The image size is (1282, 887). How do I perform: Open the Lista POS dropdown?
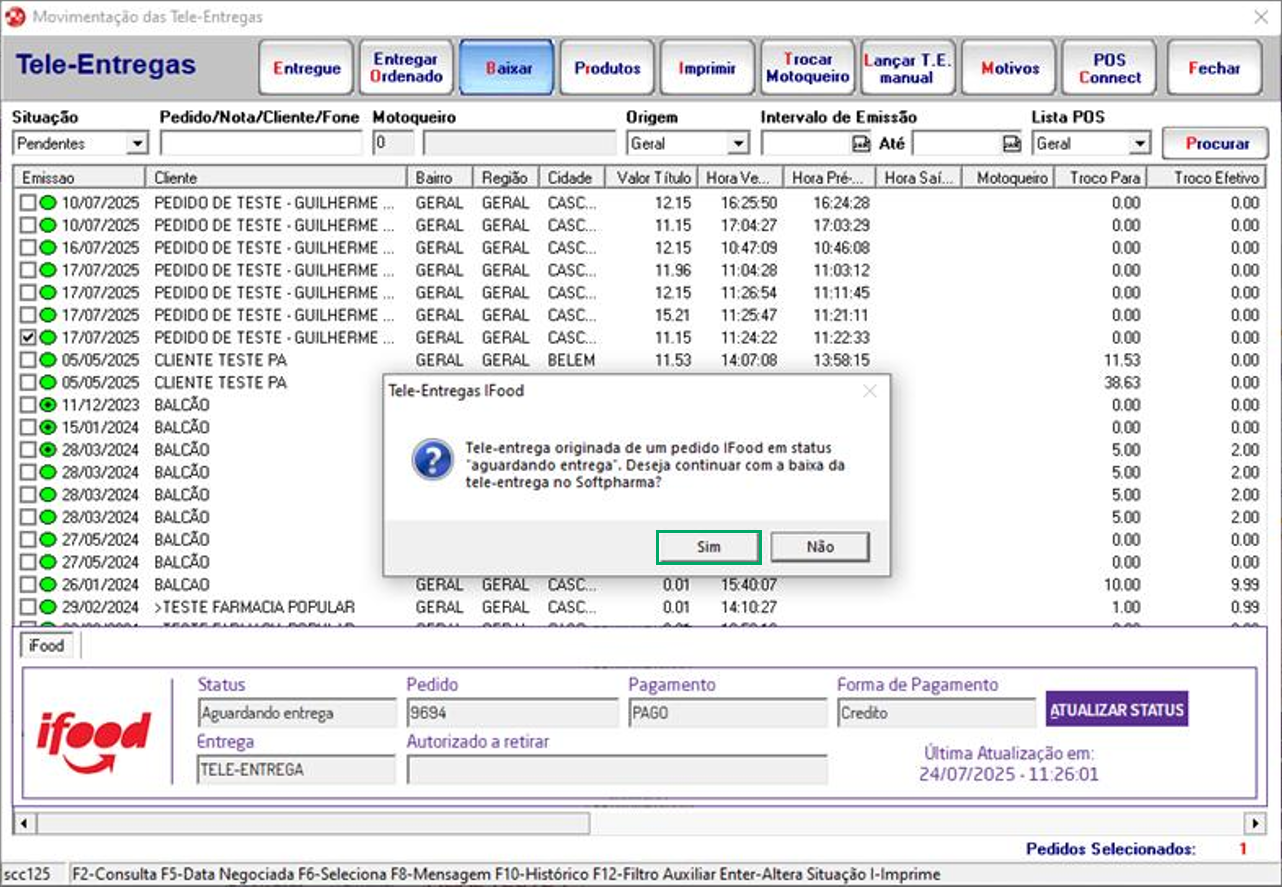click(1140, 144)
